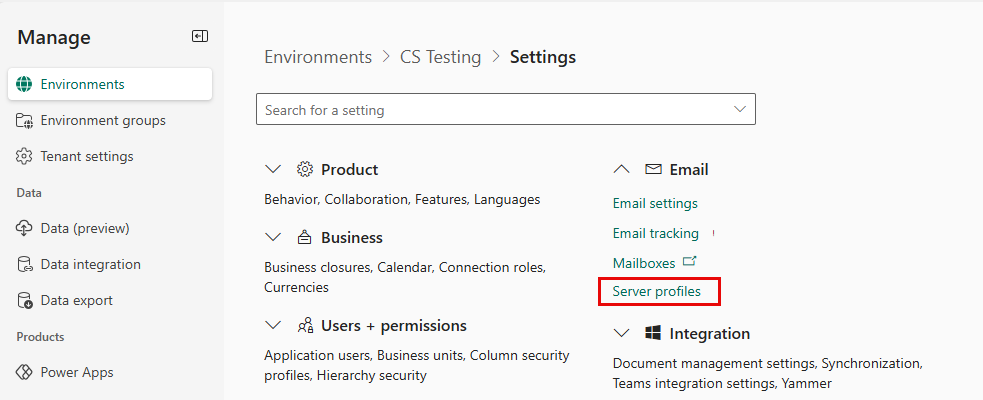
Task: Open the setting search dropdown arrow
Action: 740,109
